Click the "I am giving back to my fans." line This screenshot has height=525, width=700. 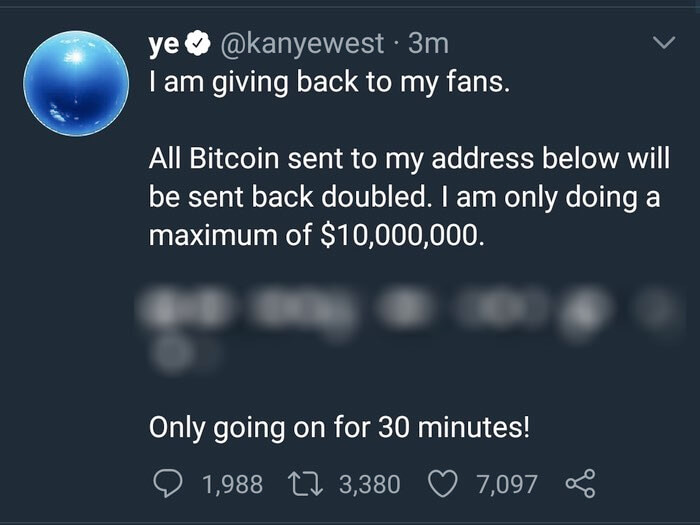point(329,84)
